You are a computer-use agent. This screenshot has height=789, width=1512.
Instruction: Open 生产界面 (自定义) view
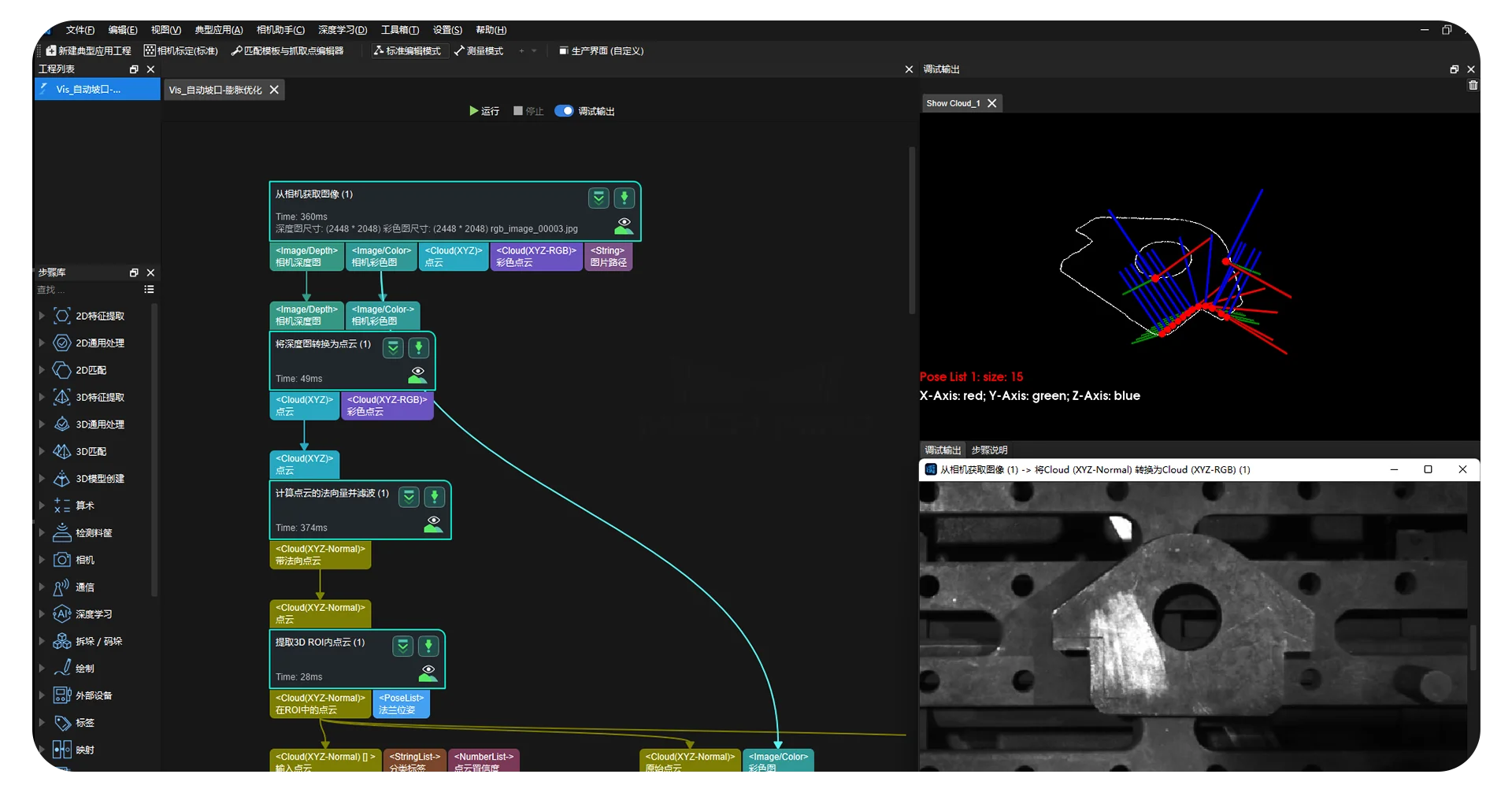[x=601, y=50]
